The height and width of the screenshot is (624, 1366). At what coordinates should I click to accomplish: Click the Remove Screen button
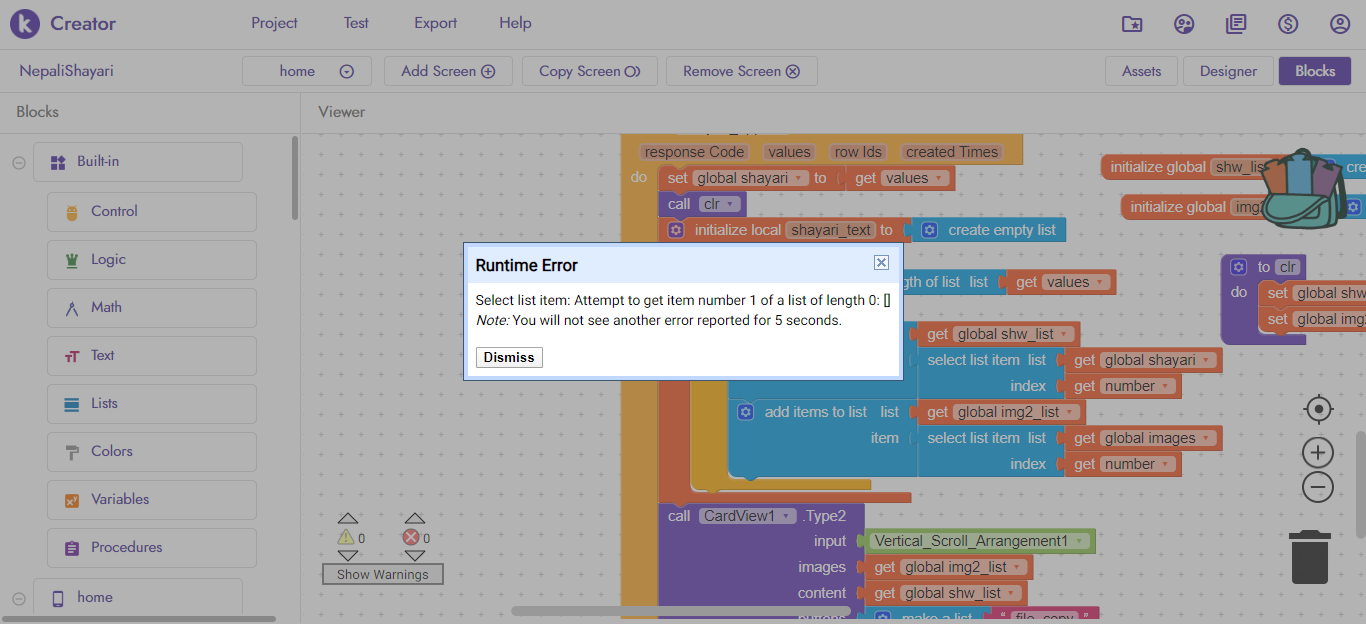741,71
